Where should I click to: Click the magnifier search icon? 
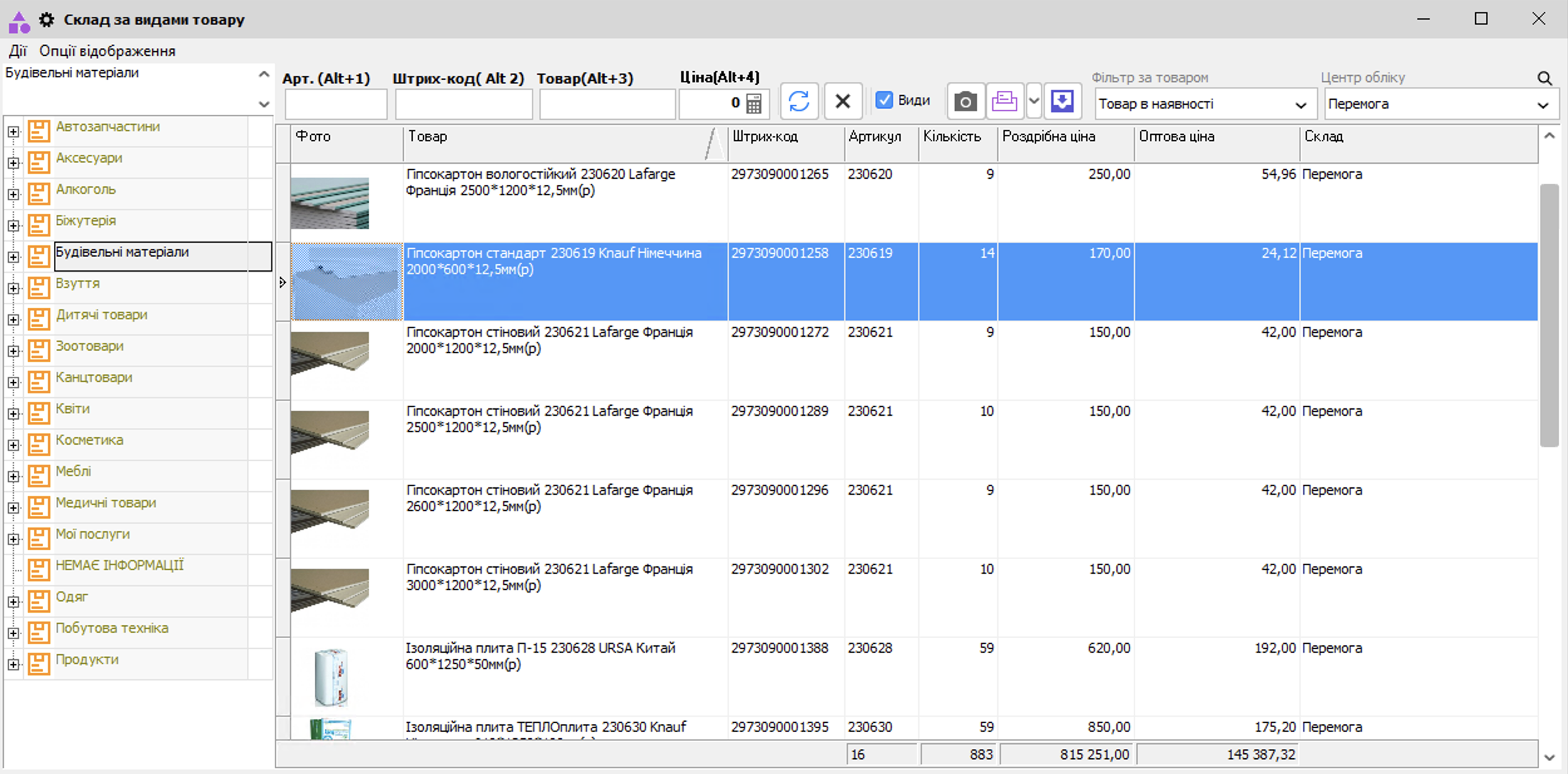1544,78
